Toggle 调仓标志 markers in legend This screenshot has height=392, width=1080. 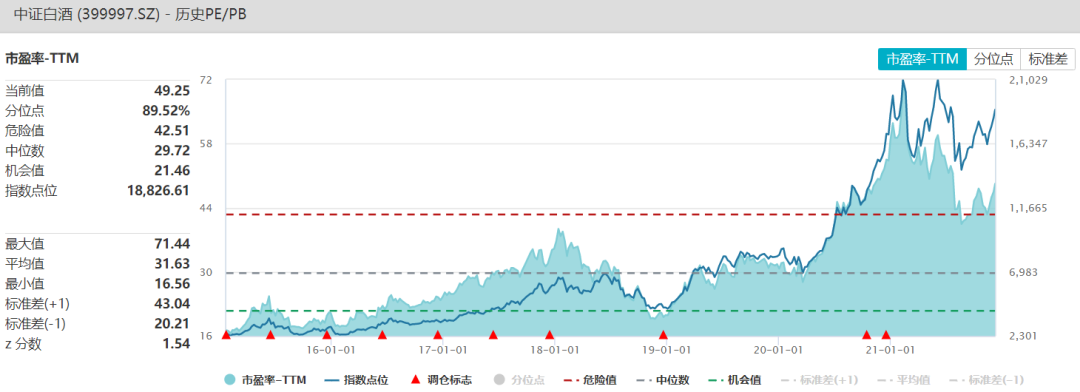pos(441,380)
